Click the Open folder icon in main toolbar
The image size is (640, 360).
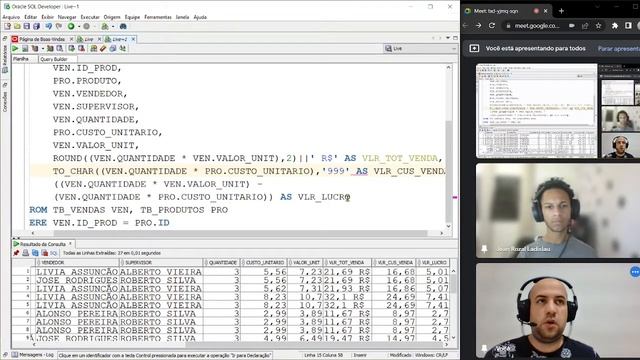coord(17,27)
